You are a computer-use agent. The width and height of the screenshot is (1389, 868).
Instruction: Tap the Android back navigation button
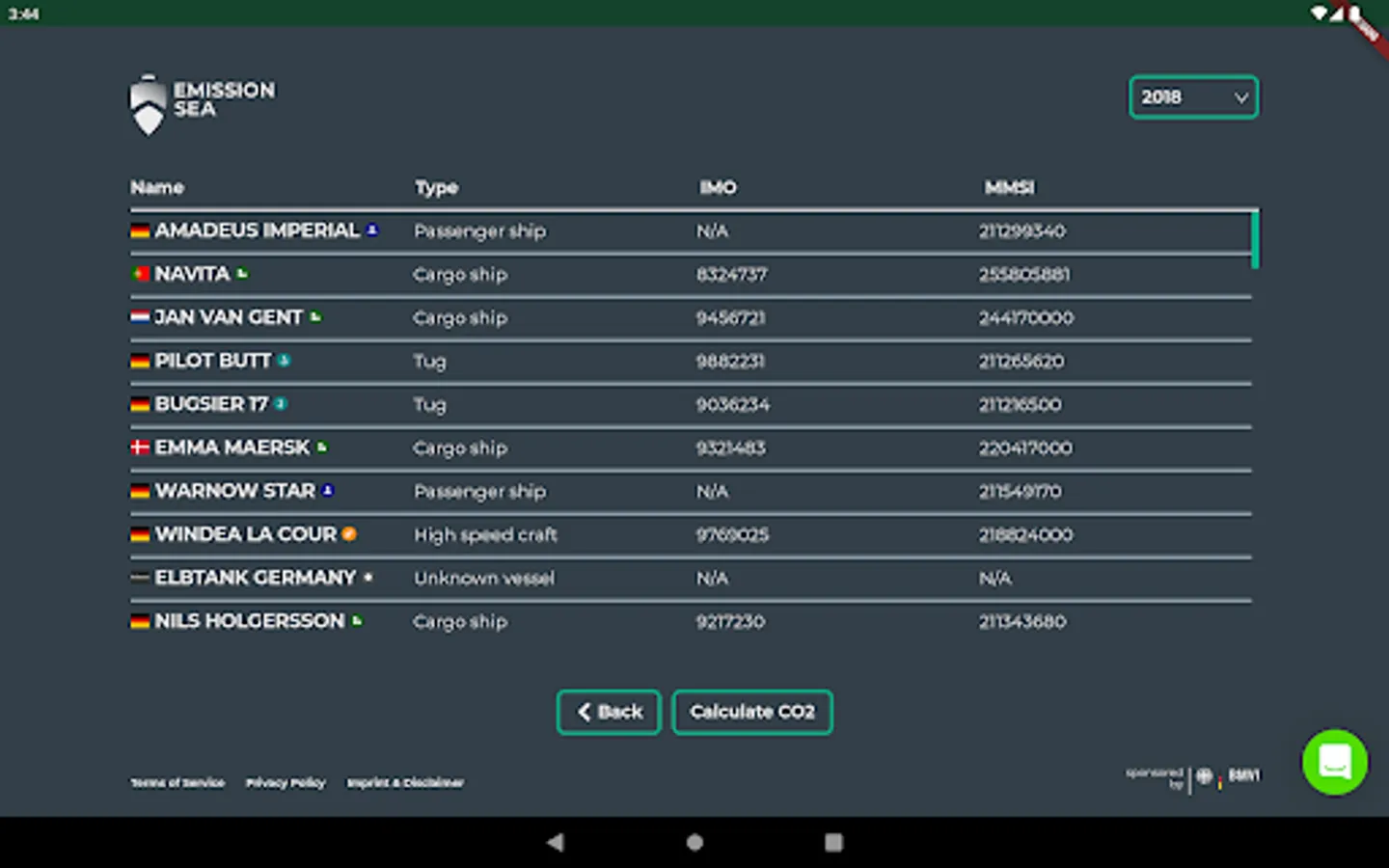pos(555,842)
